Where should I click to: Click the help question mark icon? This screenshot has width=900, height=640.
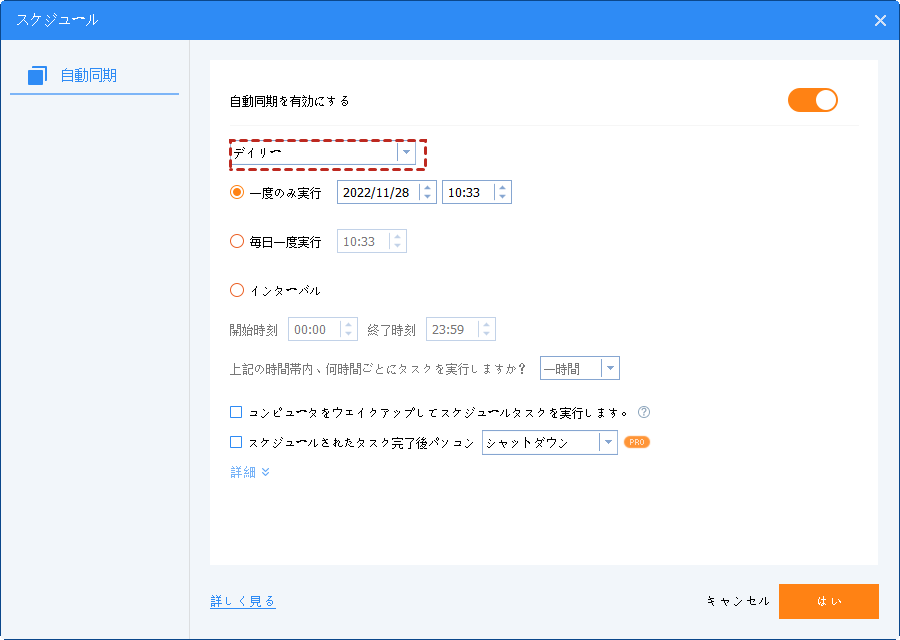click(x=644, y=412)
